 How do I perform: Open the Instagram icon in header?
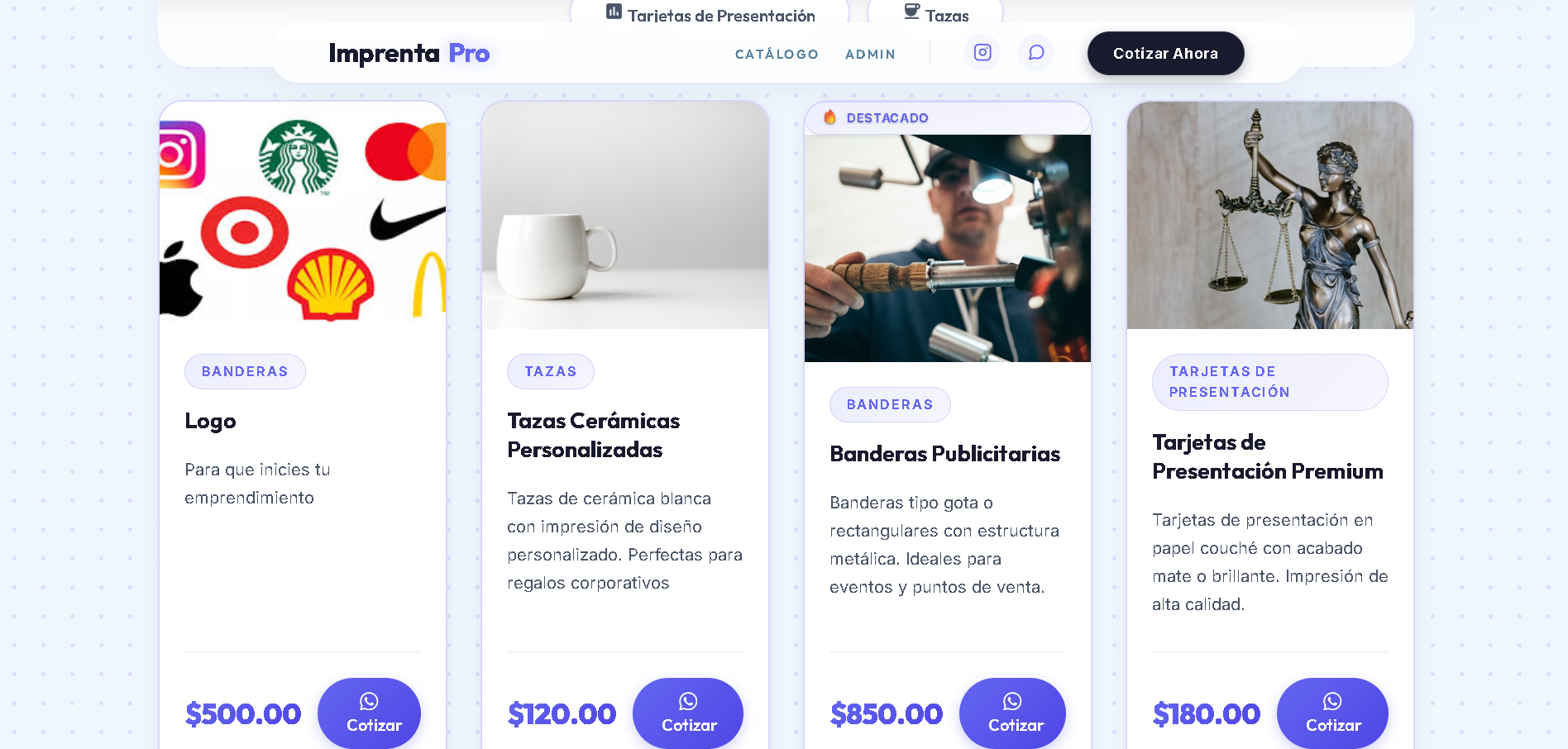[982, 53]
